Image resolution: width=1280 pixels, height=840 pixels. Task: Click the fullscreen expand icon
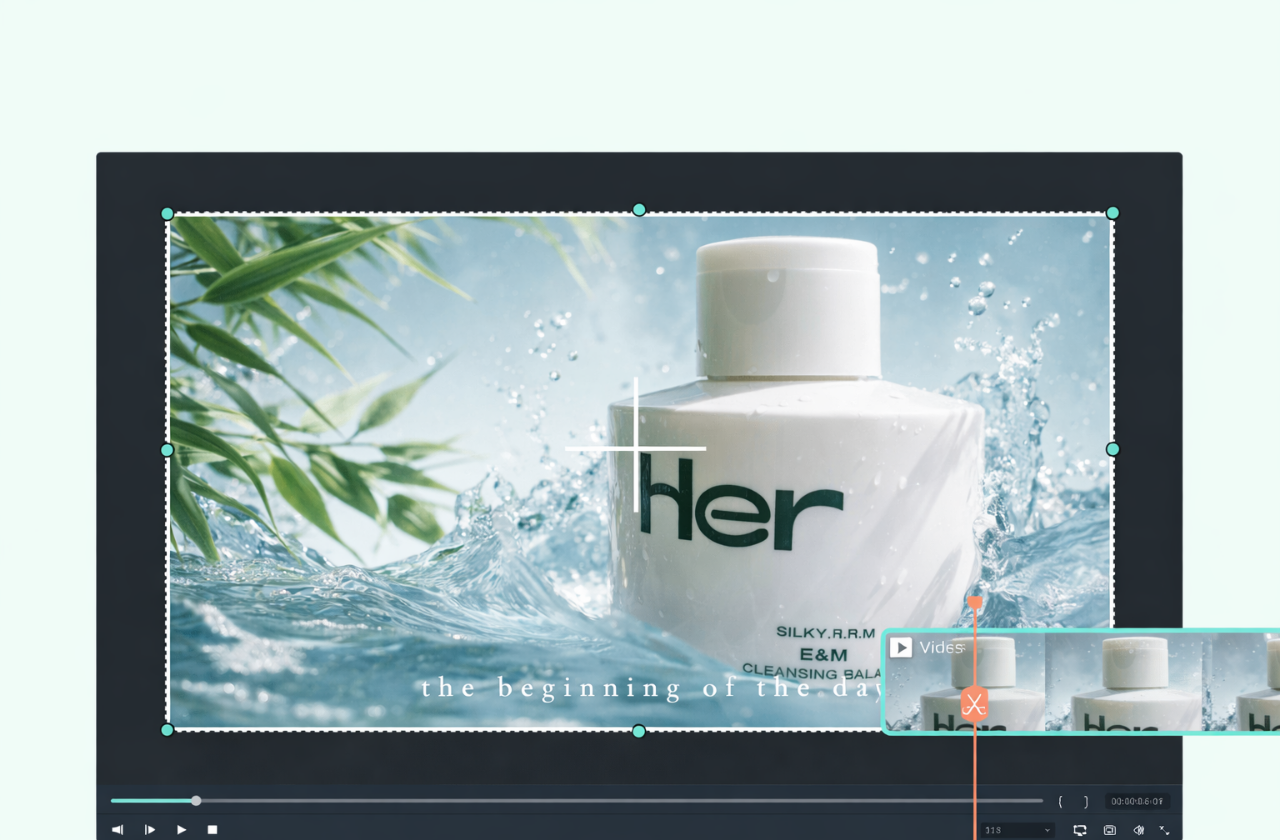1164,830
